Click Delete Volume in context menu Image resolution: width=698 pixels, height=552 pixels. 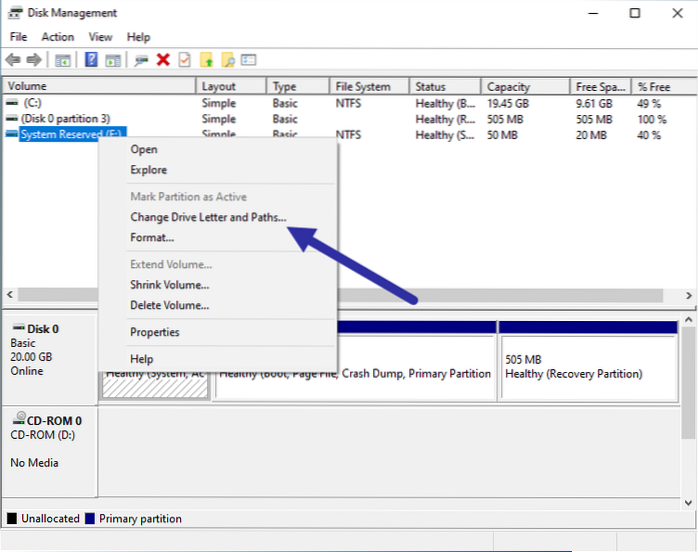point(169,305)
